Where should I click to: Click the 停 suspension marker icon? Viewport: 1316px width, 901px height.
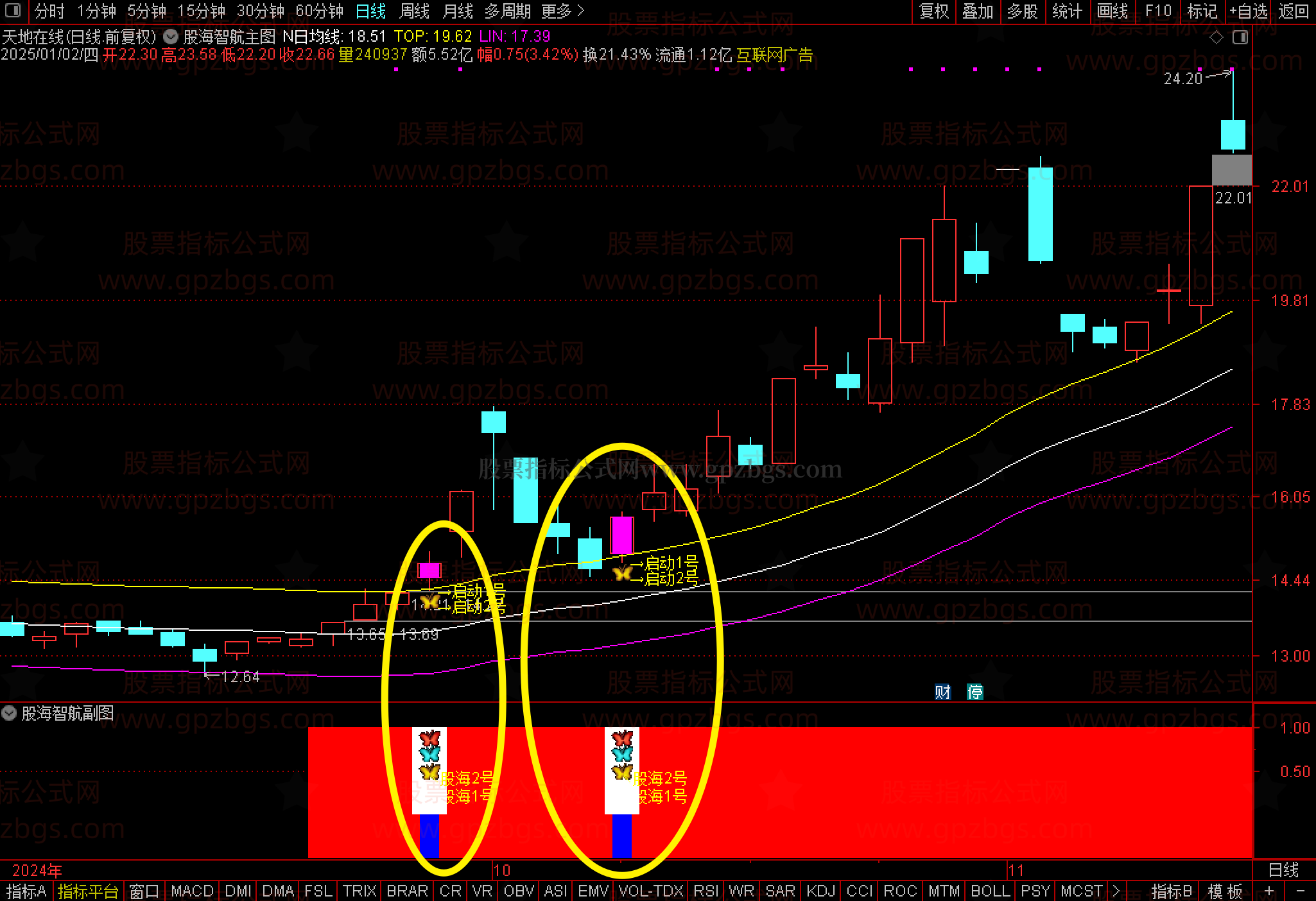[x=974, y=692]
